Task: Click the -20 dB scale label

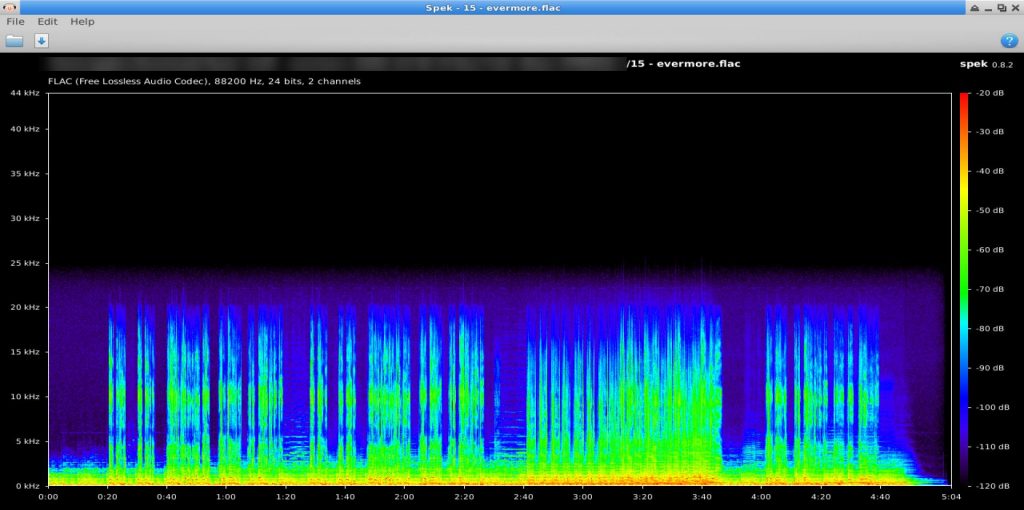Action: click(x=989, y=93)
